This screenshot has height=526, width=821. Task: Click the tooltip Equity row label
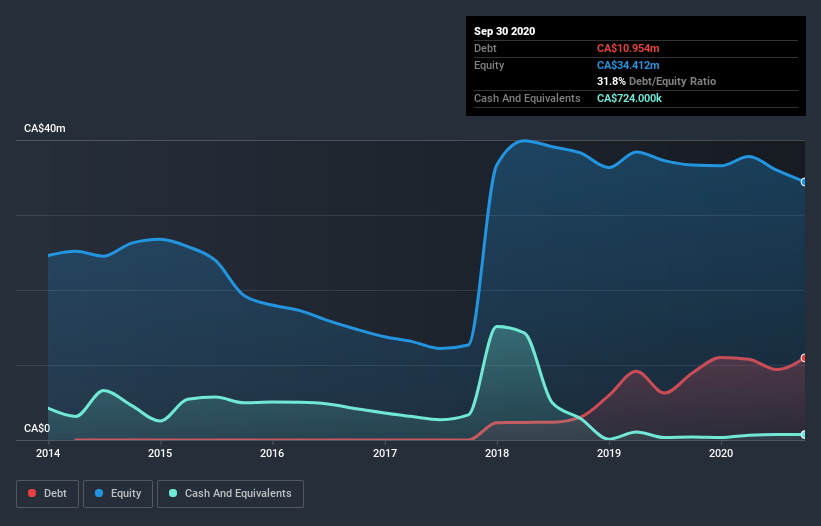tap(489, 65)
